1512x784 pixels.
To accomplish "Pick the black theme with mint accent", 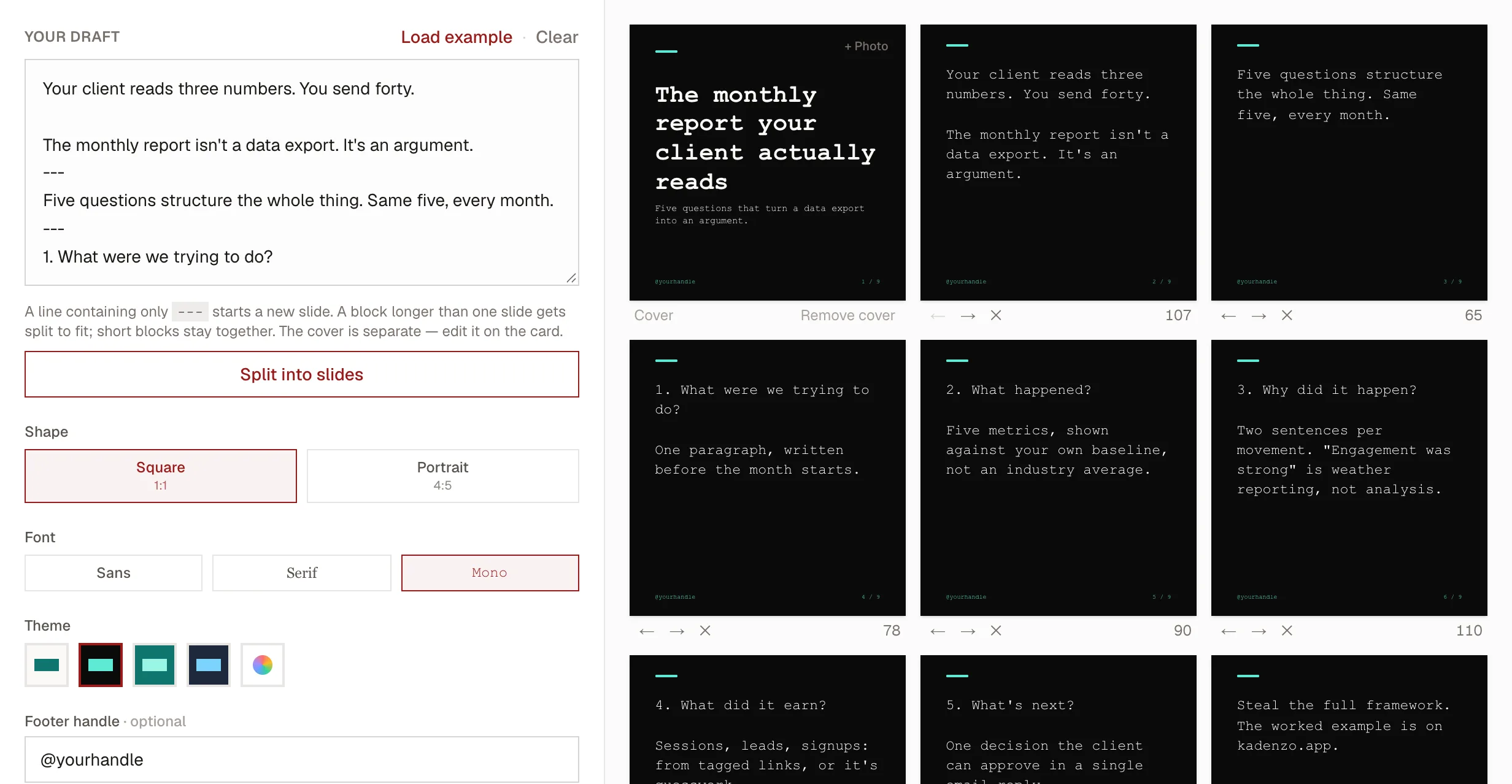I will 101,665.
